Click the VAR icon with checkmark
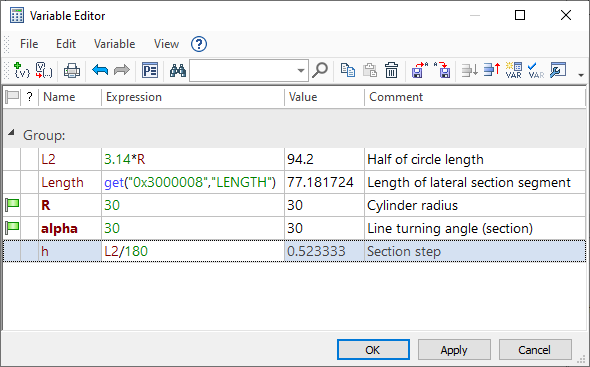This screenshot has width=590, height=367. click(x=536, y=70)
